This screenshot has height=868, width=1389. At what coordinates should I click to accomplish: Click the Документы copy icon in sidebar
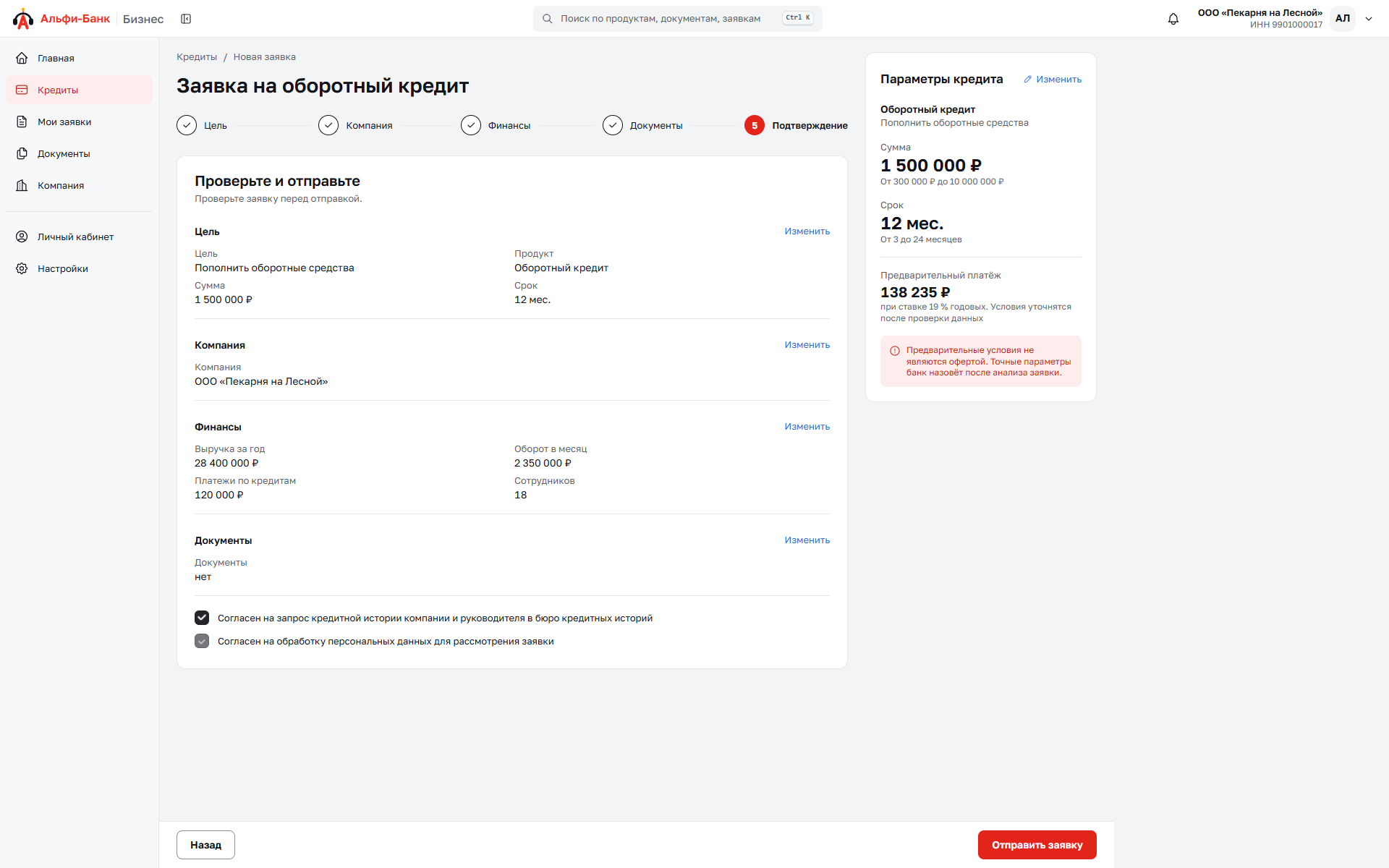pos(22,153)
